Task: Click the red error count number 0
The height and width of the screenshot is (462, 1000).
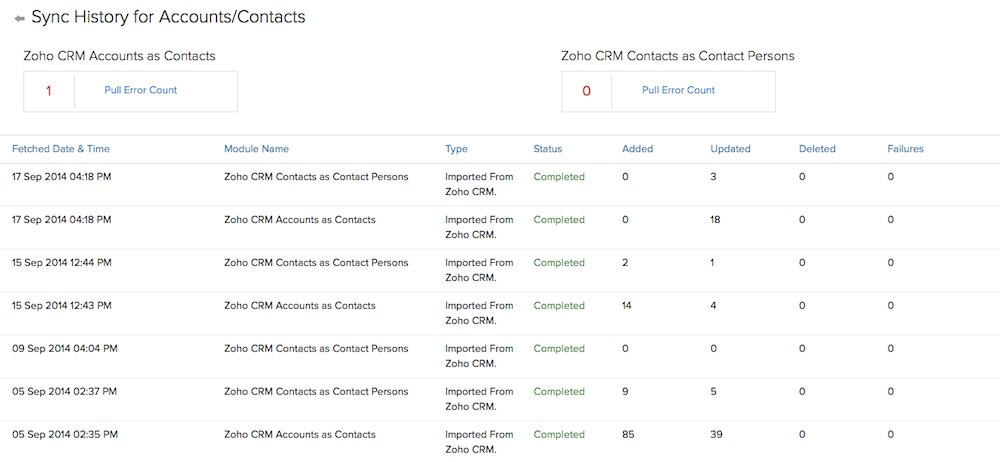Action: (586, 91)
